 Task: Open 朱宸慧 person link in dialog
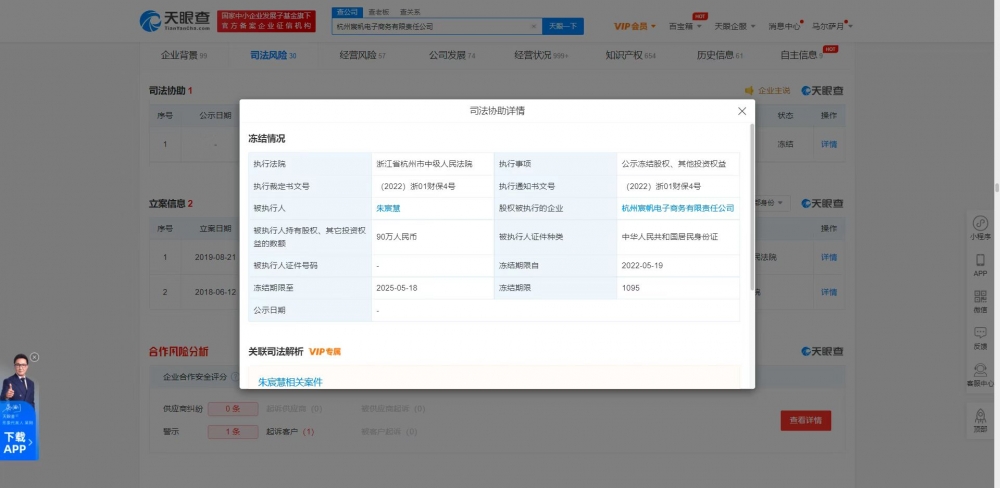(388, 208)
